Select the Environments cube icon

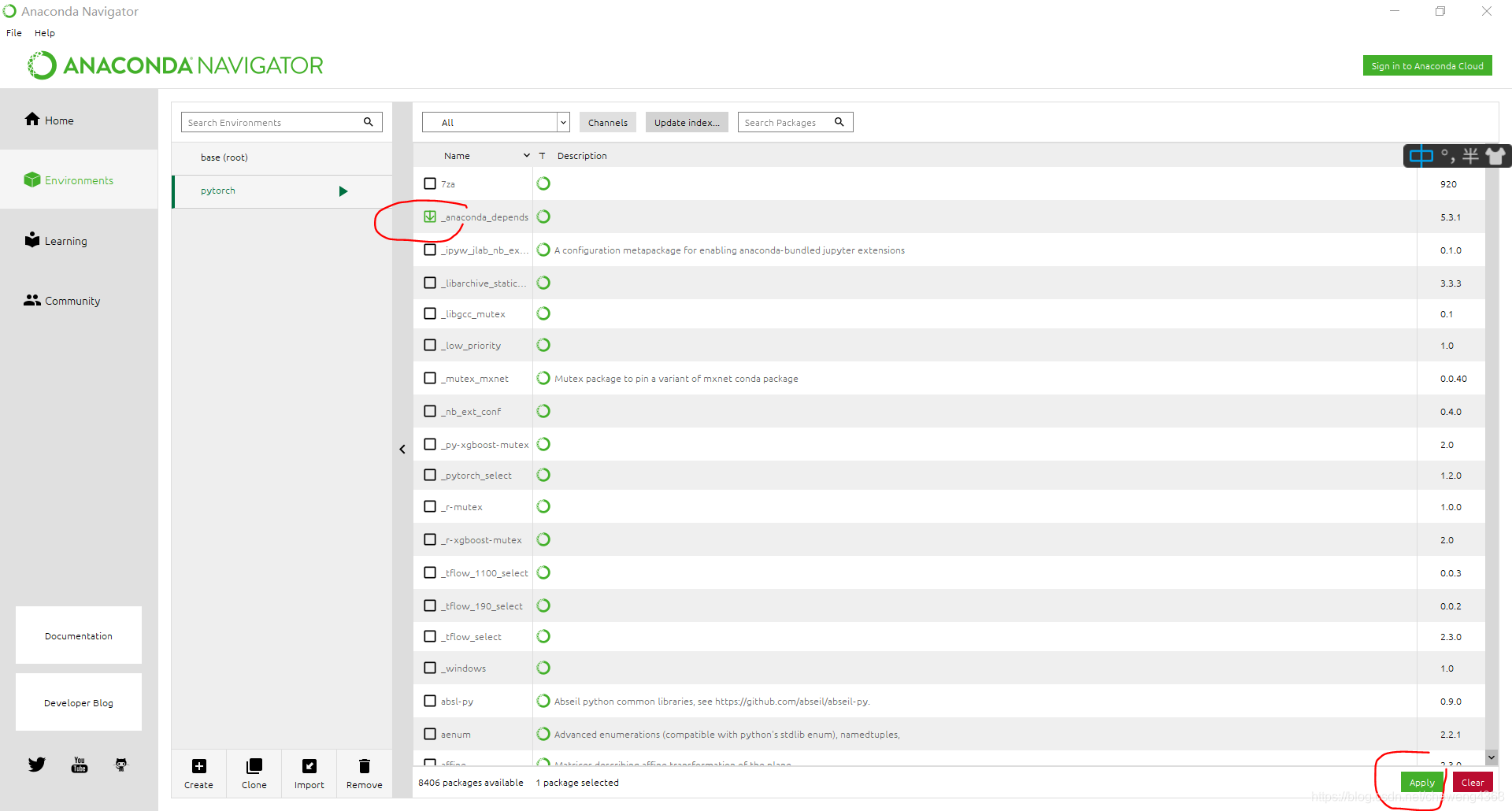pyautogui.click(x=32, y=180)
